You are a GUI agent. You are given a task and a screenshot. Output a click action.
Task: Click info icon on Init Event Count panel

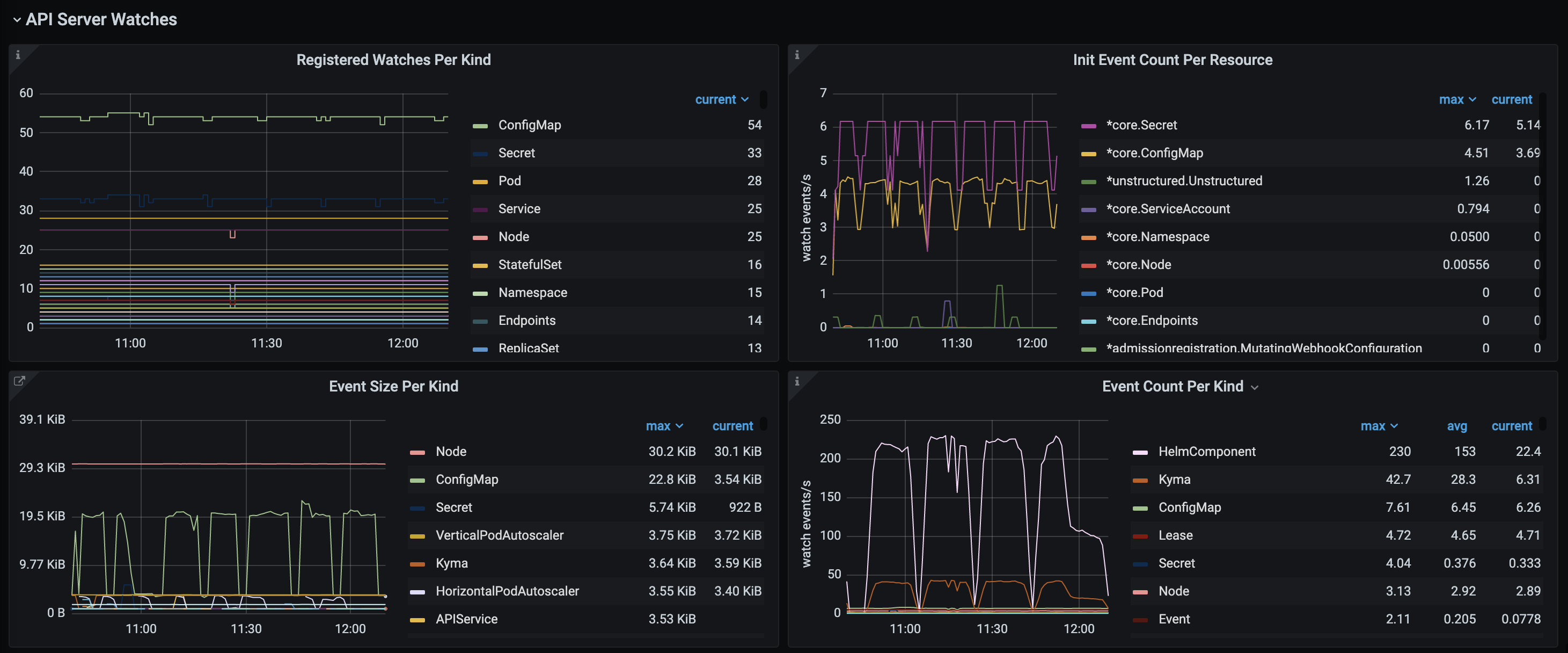click(x=797, y=55)
